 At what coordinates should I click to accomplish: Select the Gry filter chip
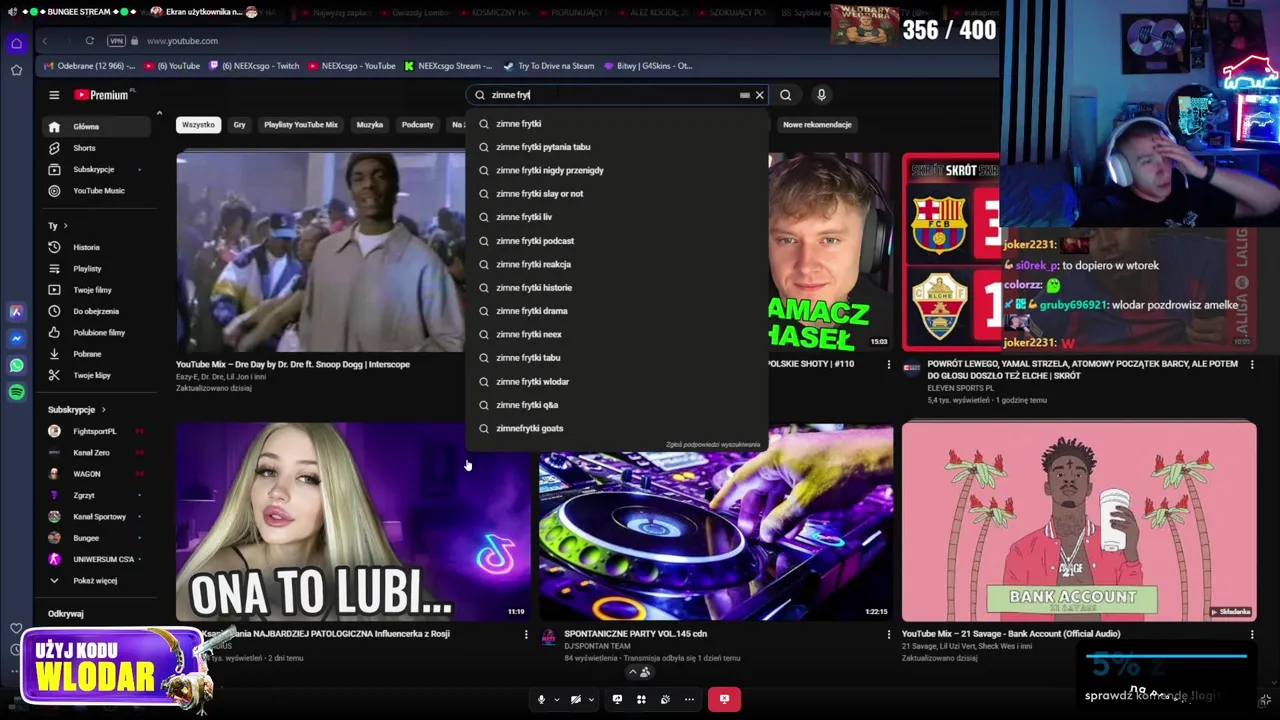tap(239, 125)
